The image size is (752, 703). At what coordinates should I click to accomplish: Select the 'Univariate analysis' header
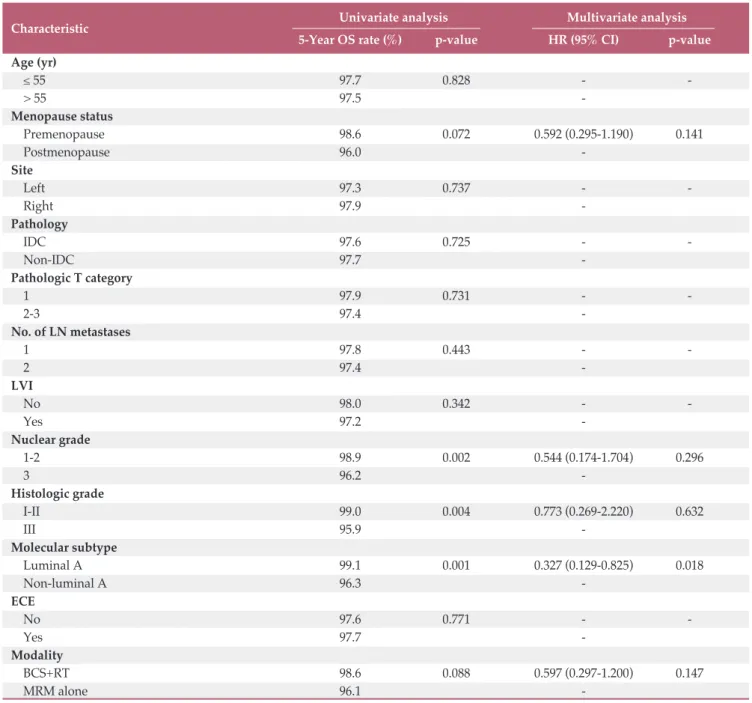coord(393,17)
